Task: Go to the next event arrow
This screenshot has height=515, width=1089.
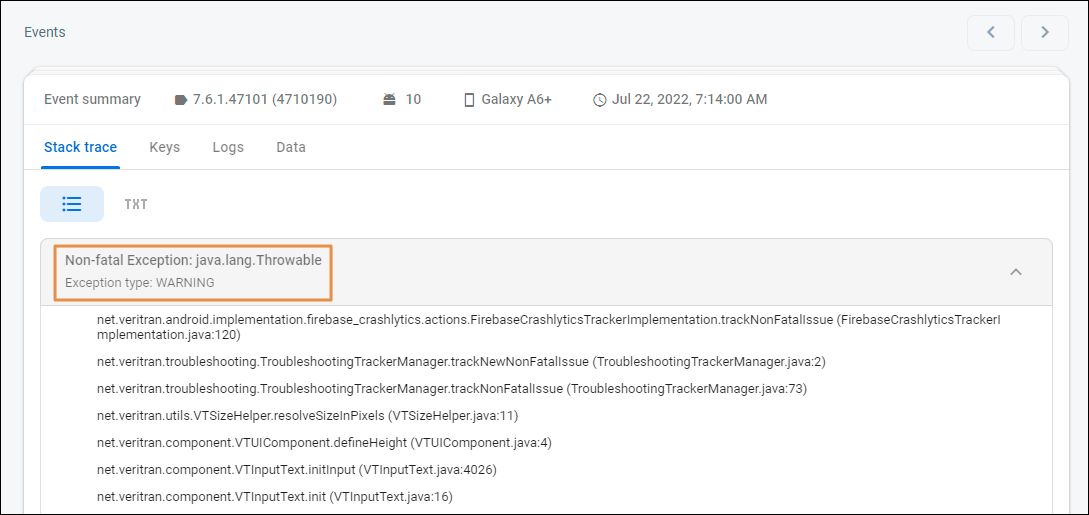Action: click(x=1044, y=32)
